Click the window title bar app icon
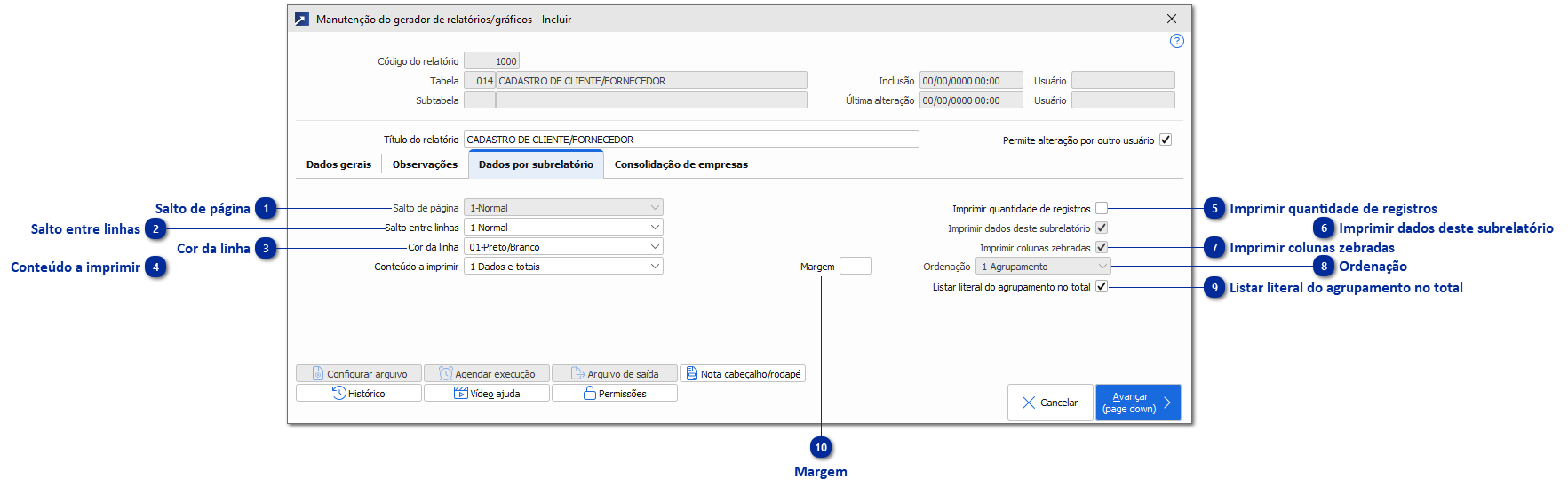The width and height of the screenshot is (1568, 495). 302,19
